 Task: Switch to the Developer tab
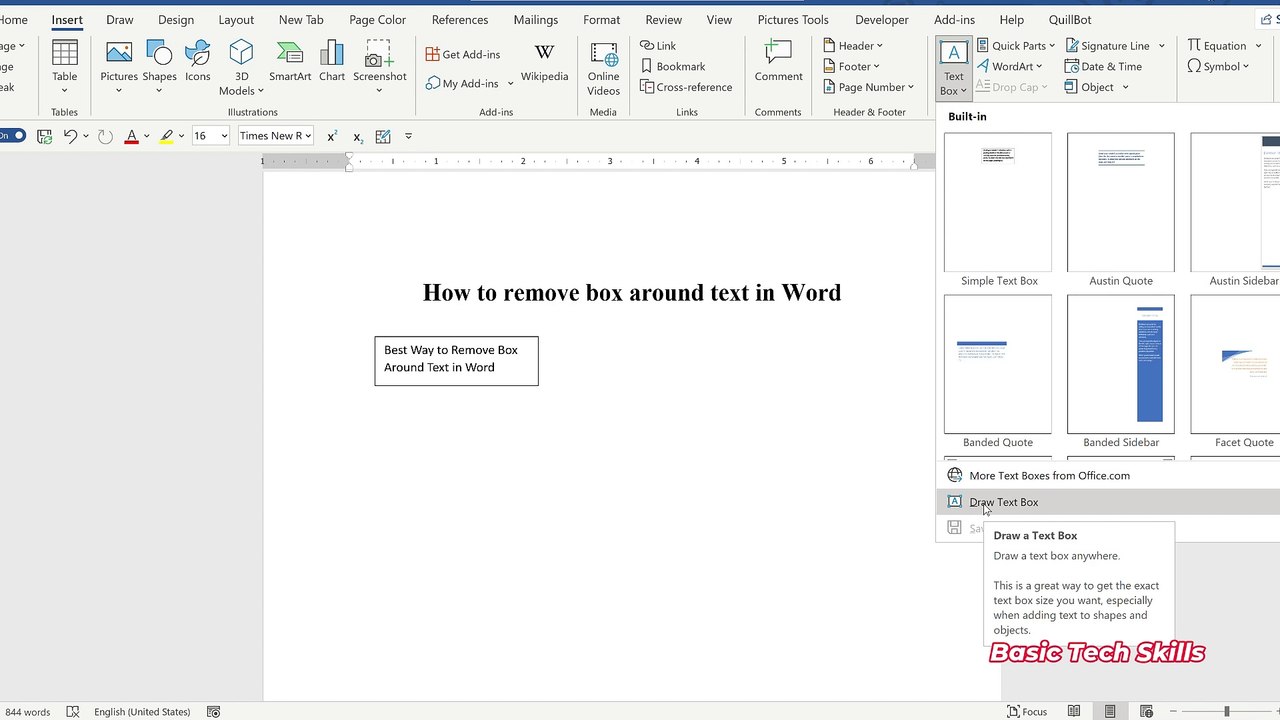pos(882,20)
